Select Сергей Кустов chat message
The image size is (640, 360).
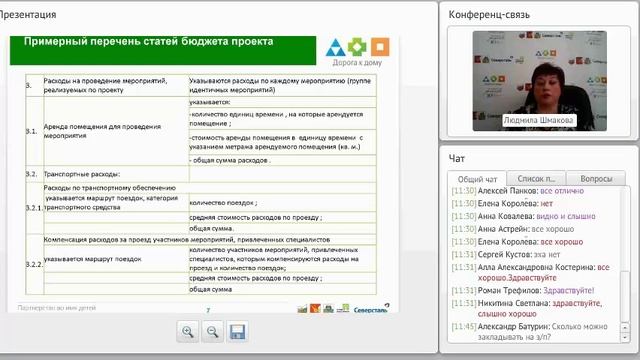tap(506, 254)
